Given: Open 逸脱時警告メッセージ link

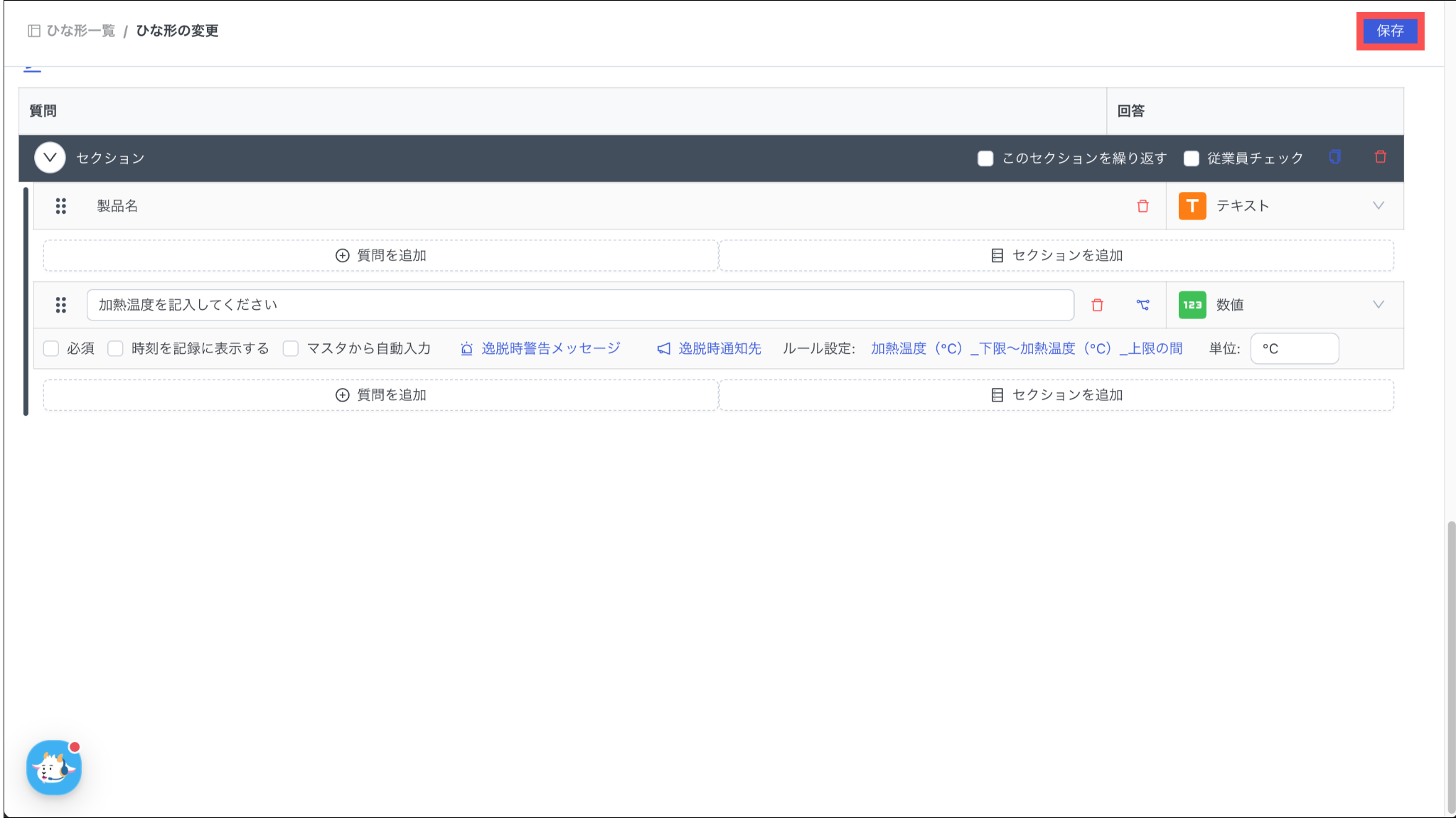Looking at the screenshot, I should 550,348.
